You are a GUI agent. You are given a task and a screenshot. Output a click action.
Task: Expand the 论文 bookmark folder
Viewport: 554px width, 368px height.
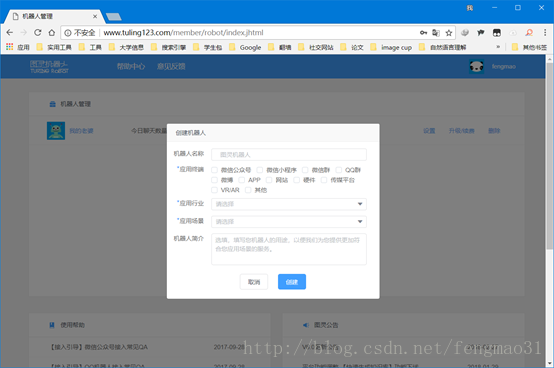352,47
